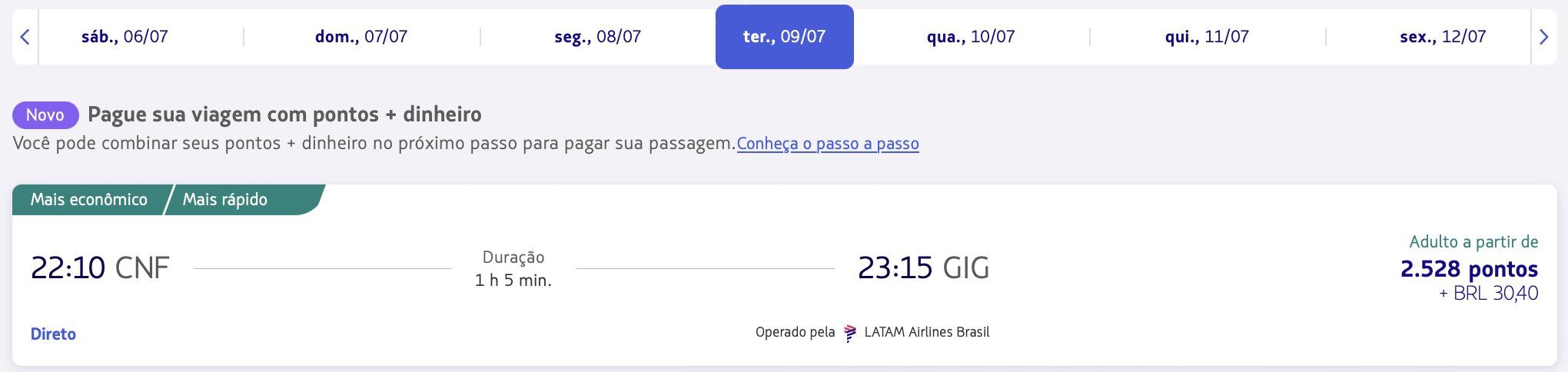Click the Mais rápido label
Screen dimensions: 1568x372
click(x=225, y=200)
